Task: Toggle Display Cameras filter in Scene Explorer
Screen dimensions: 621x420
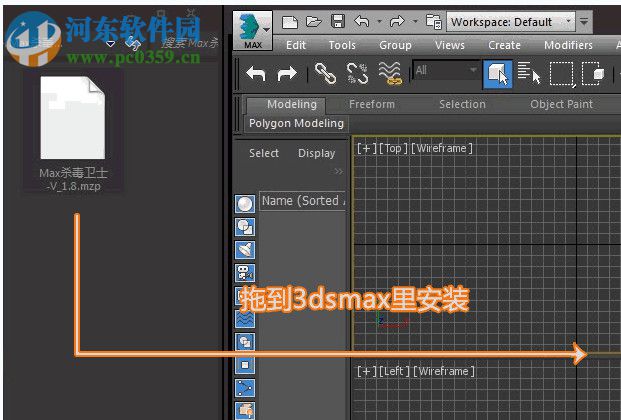Action: 245,273
